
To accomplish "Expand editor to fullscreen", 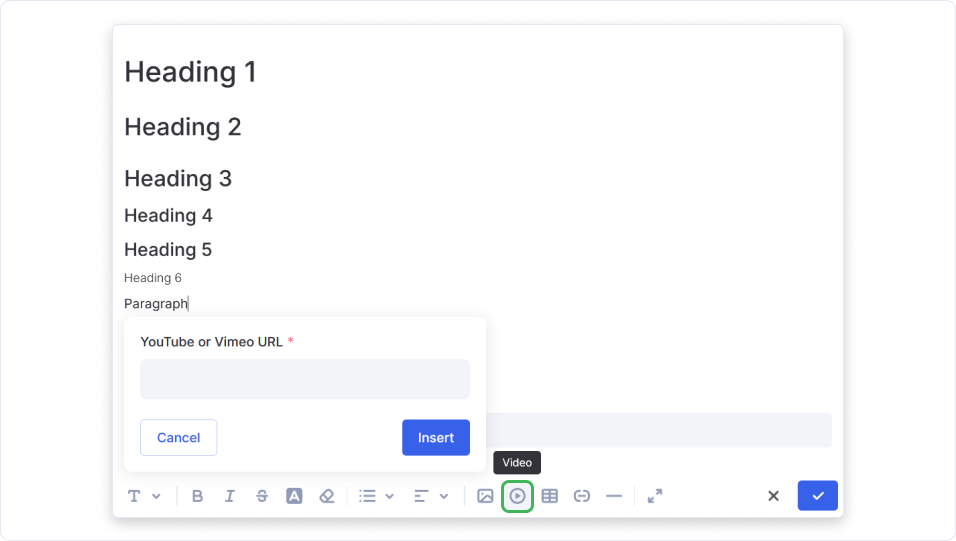I will pos(655,496).
